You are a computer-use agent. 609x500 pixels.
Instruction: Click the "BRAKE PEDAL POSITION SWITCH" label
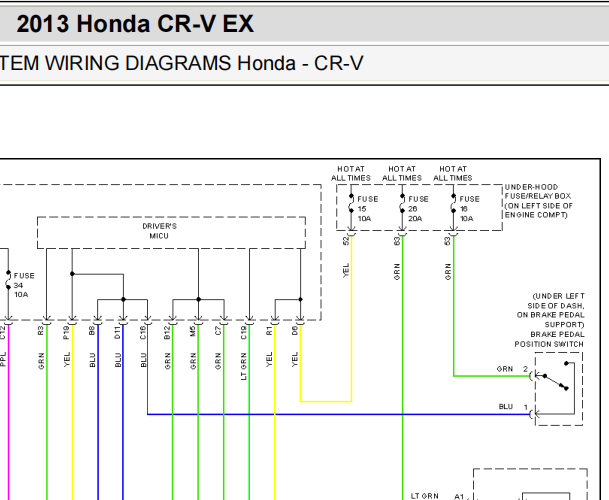pyautogui.click(x=550, y=339)
